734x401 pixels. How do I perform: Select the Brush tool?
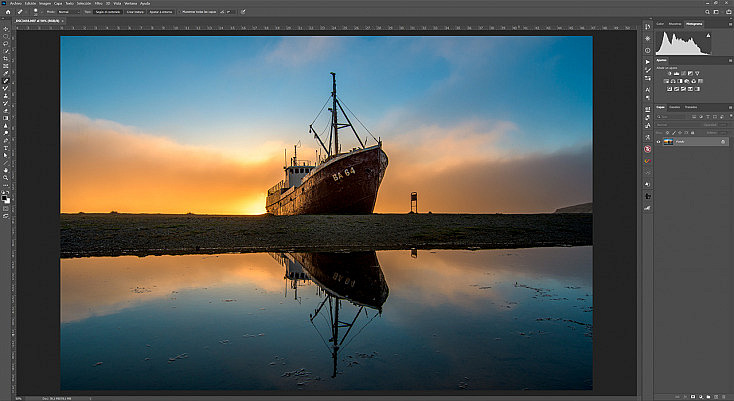click(x=6, y=88)
